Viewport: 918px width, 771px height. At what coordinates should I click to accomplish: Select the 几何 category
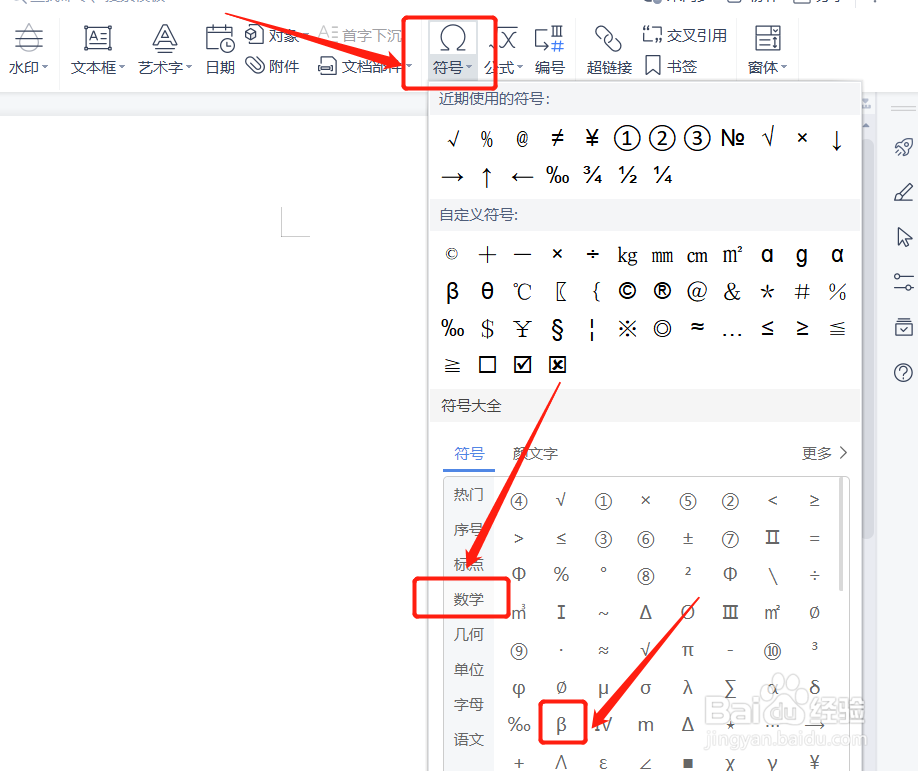coord(468,635)
